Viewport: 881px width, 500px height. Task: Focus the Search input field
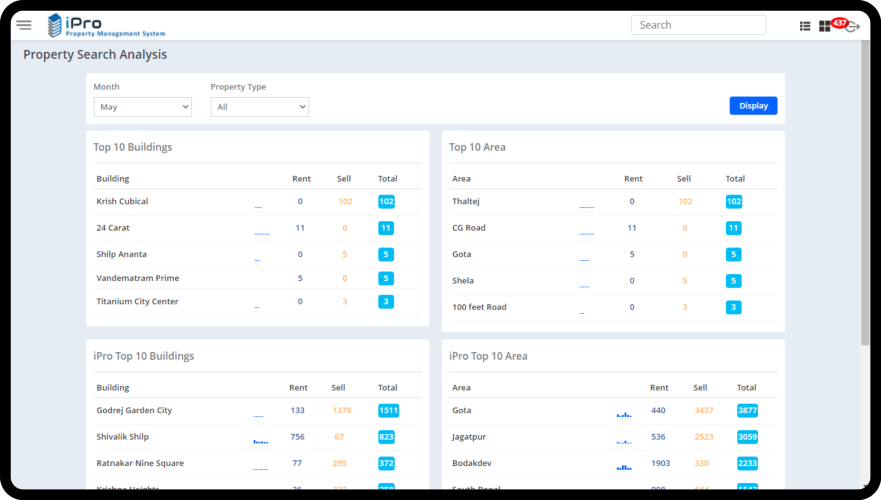coord(698,25)
